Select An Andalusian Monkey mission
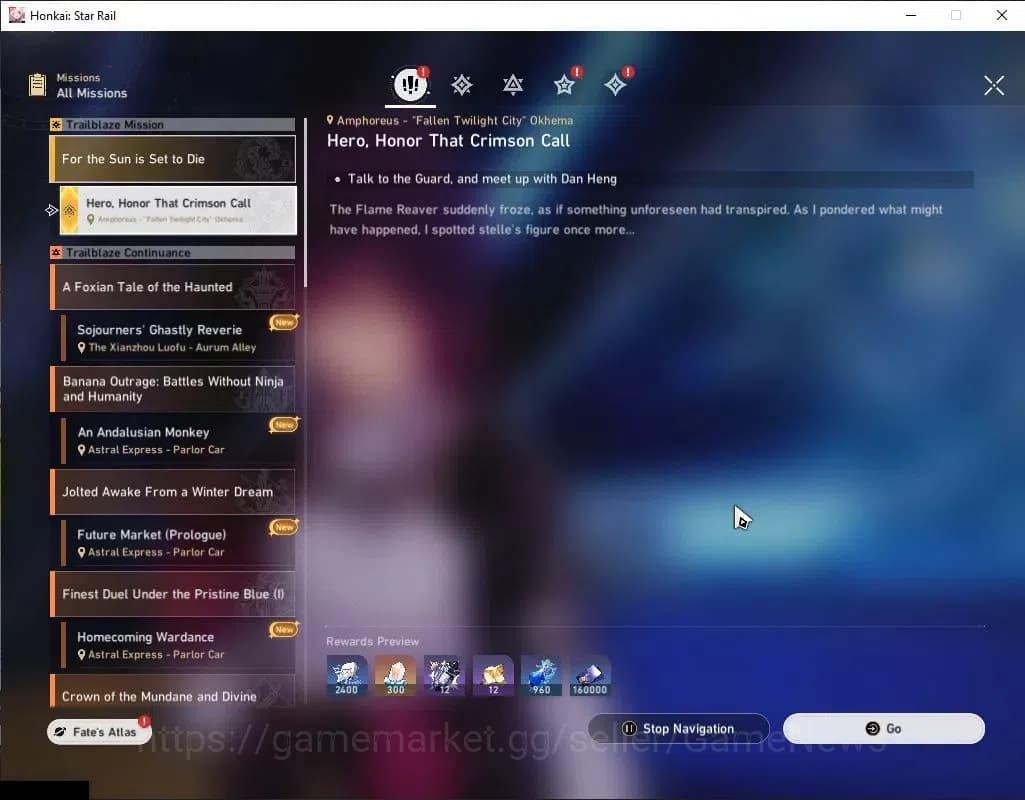 click(x=178, y=441)
